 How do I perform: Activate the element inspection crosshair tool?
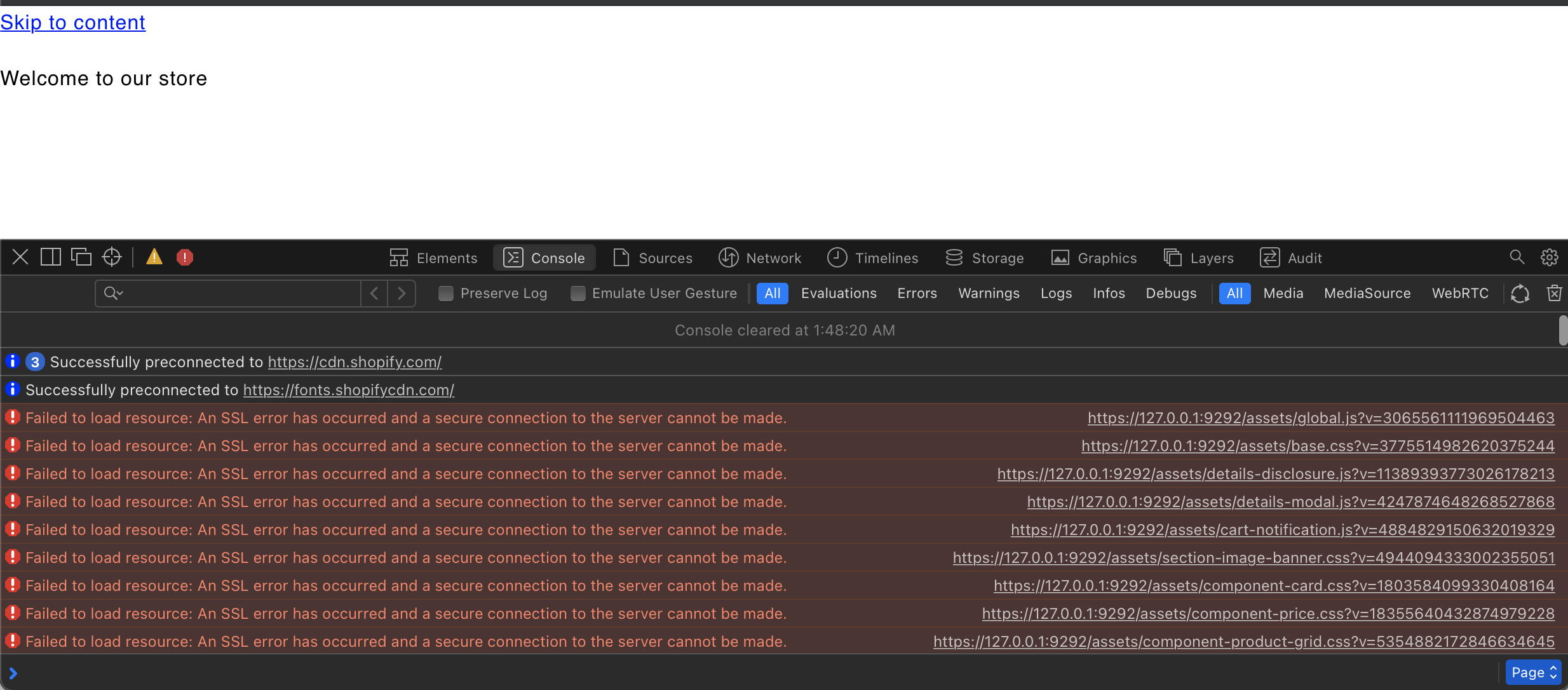pyautogui.click(x=112, y=257)
